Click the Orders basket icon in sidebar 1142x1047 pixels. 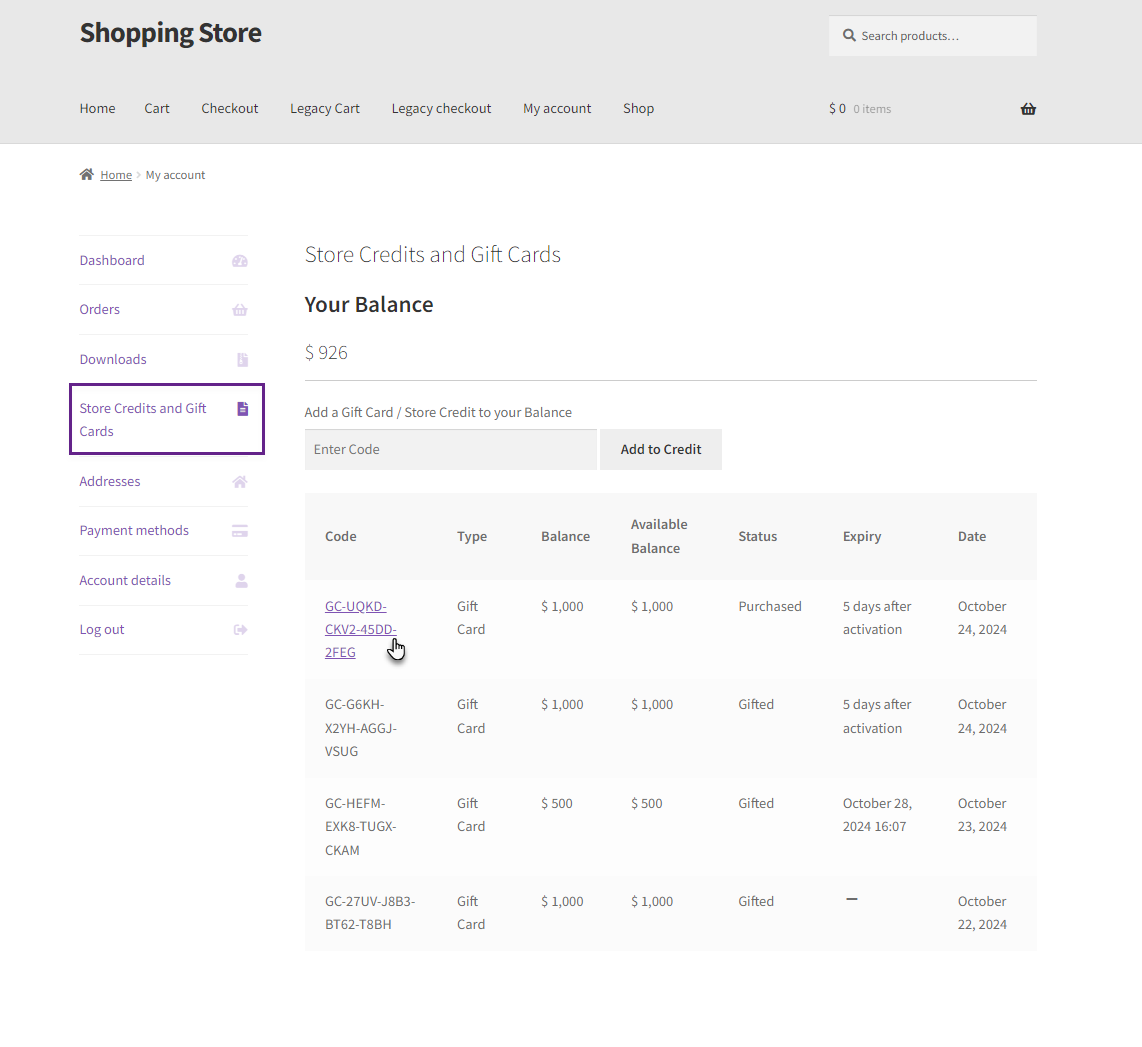240,309
